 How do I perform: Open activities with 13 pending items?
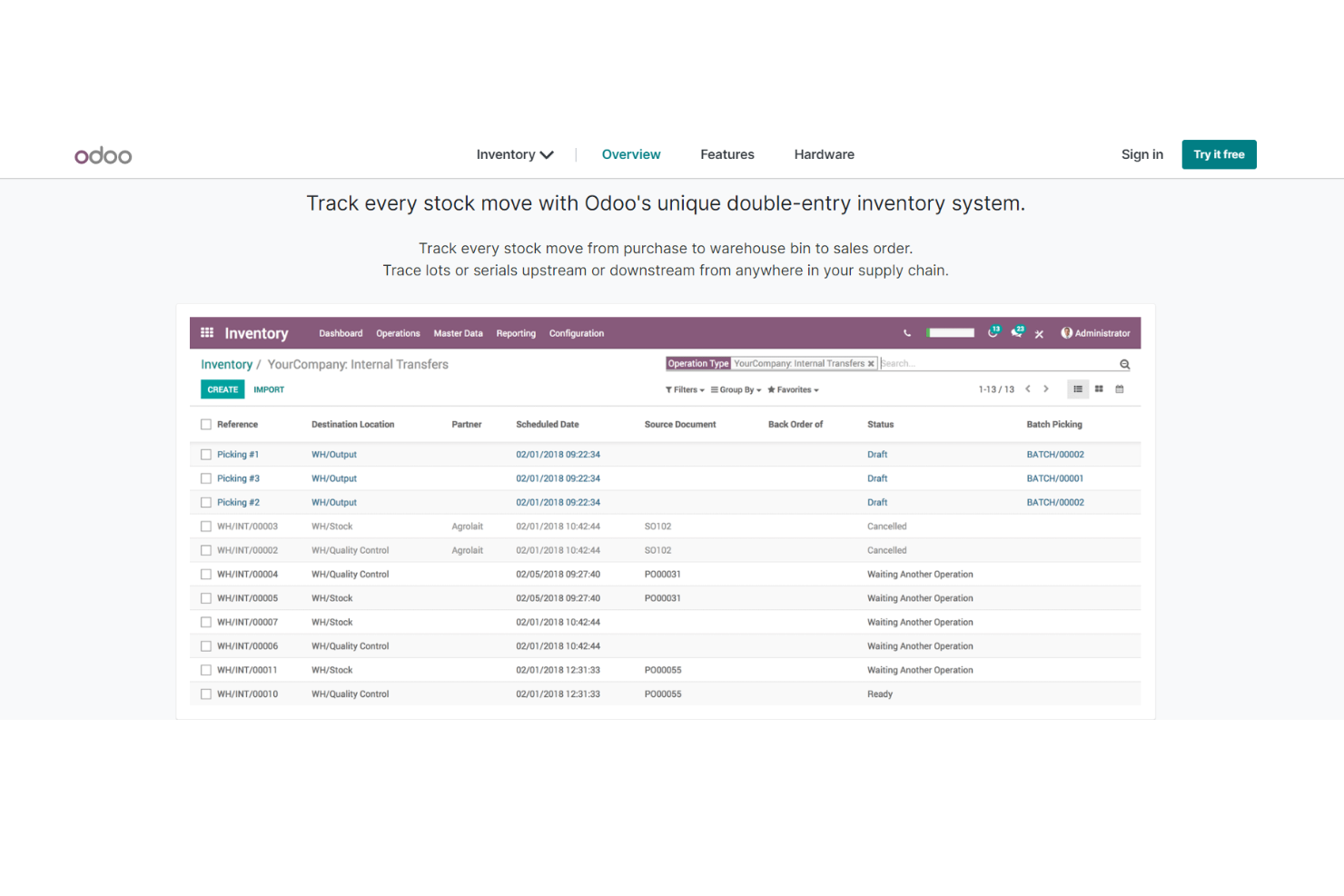(x=992, y=332)
